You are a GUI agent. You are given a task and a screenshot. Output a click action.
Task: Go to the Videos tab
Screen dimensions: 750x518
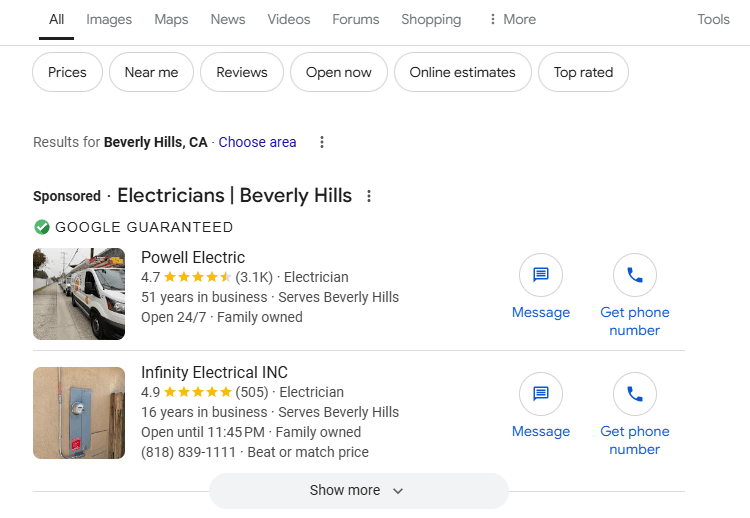coord(288,20)
